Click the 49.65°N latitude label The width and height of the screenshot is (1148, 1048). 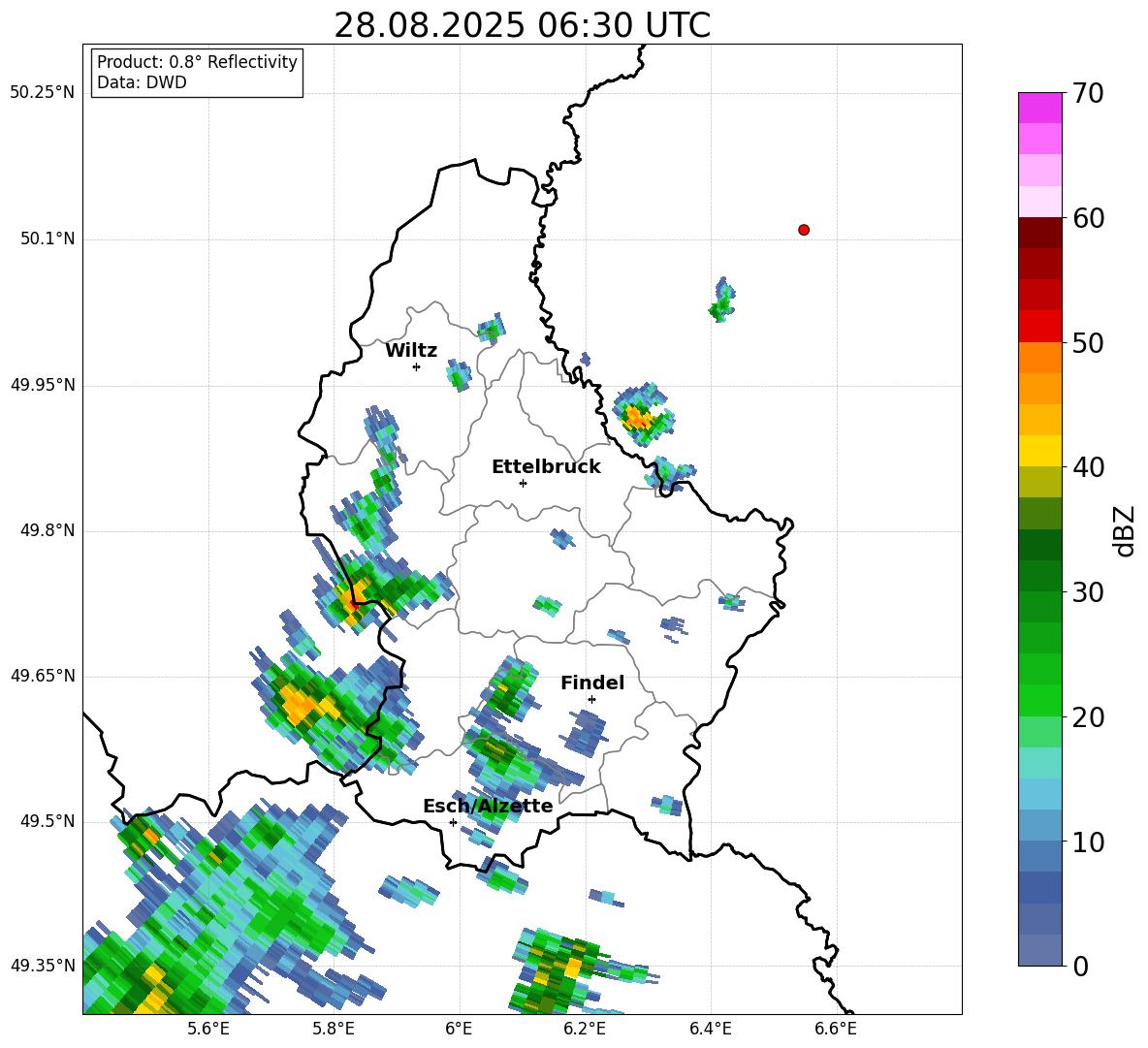coord(43,675)
